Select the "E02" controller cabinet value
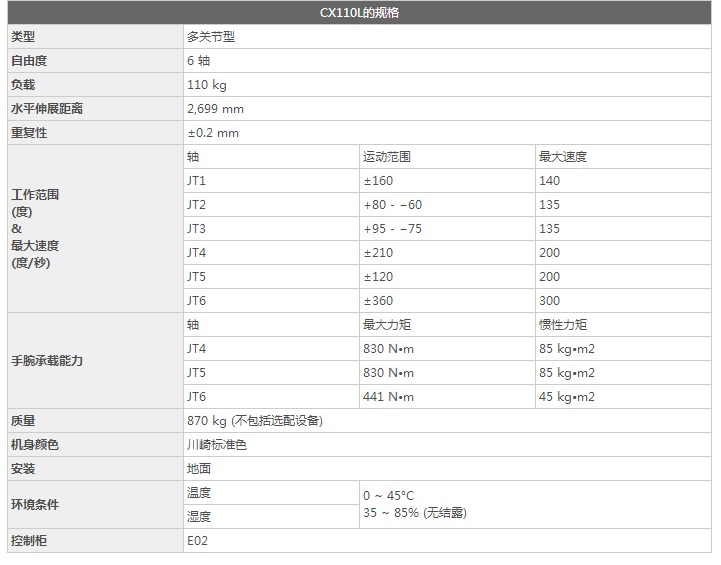 pos(198,541)
